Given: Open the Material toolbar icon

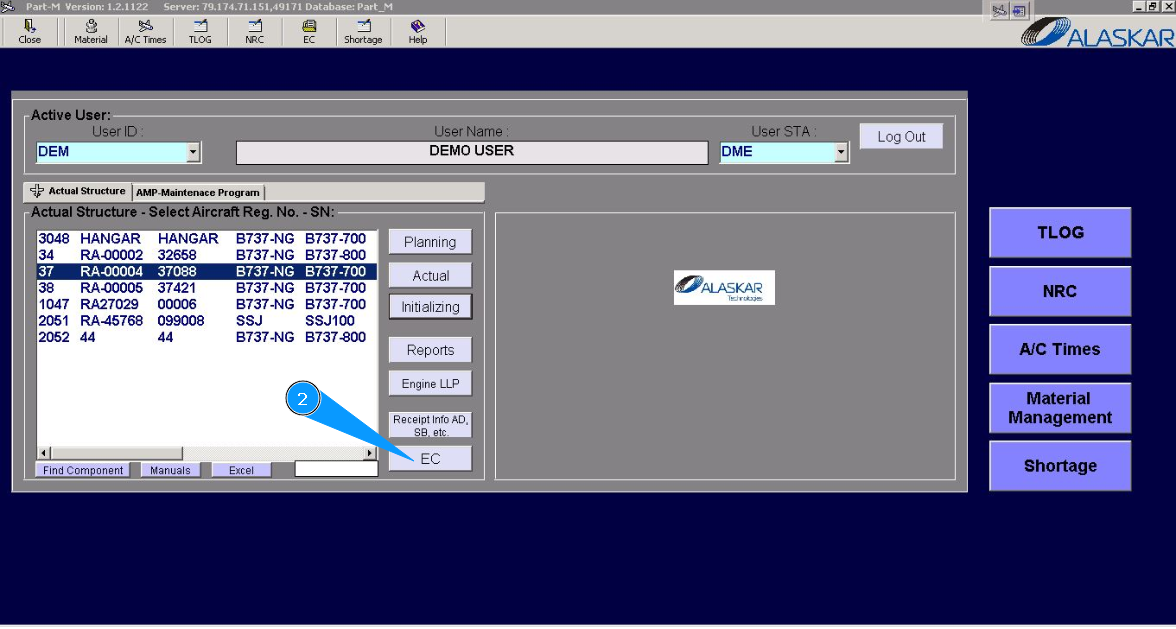Looking at the screenshot, I should (91, 32).
